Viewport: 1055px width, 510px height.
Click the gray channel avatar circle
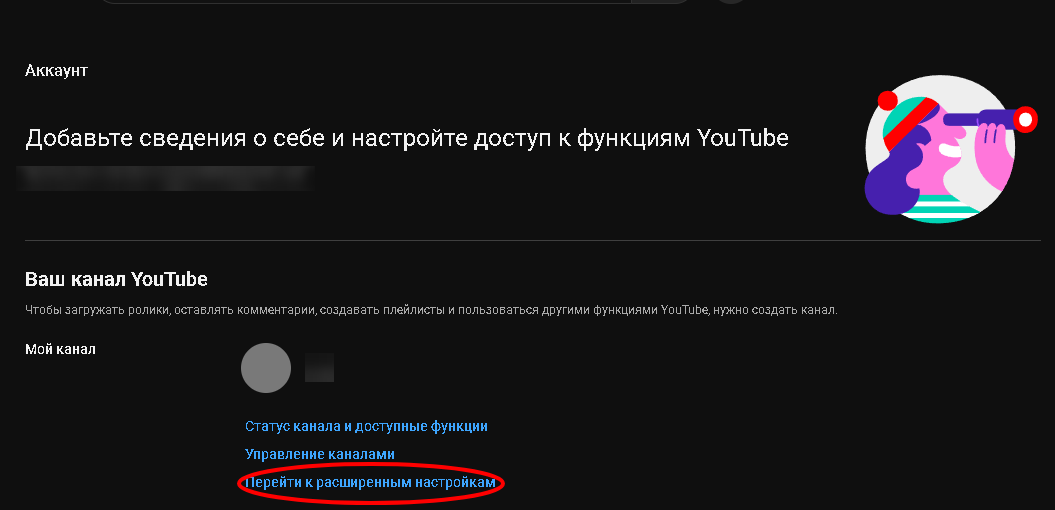pyautogui.click(x=266, y=368)
